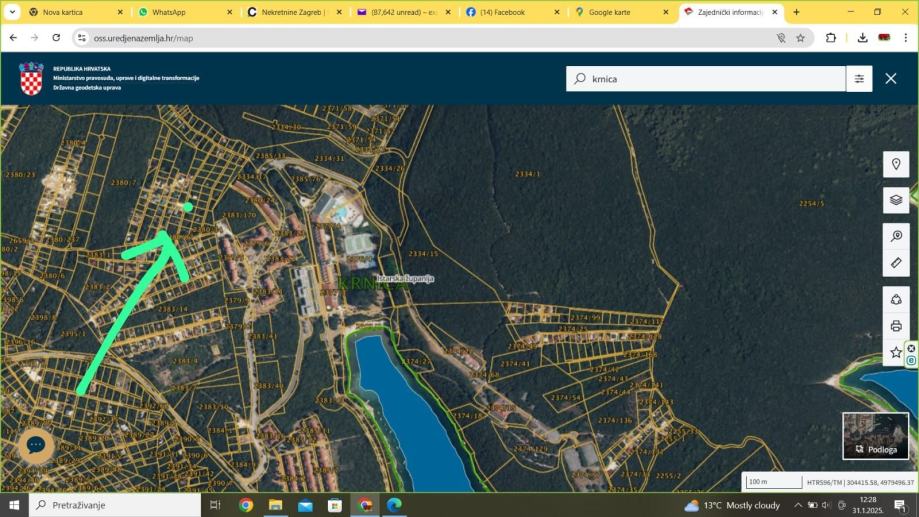Switch to the WhatsApp tab

click(168, 12)
